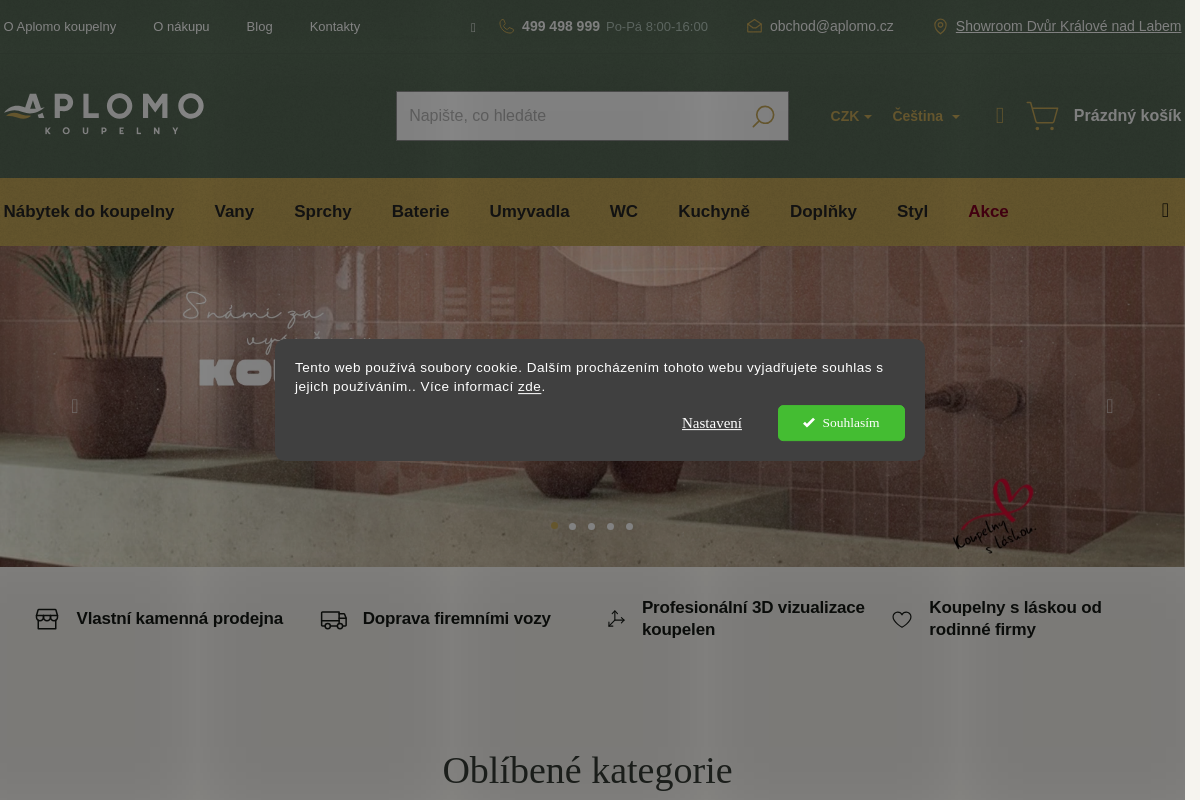Select the first carousel dot

[x=554, y=526]
